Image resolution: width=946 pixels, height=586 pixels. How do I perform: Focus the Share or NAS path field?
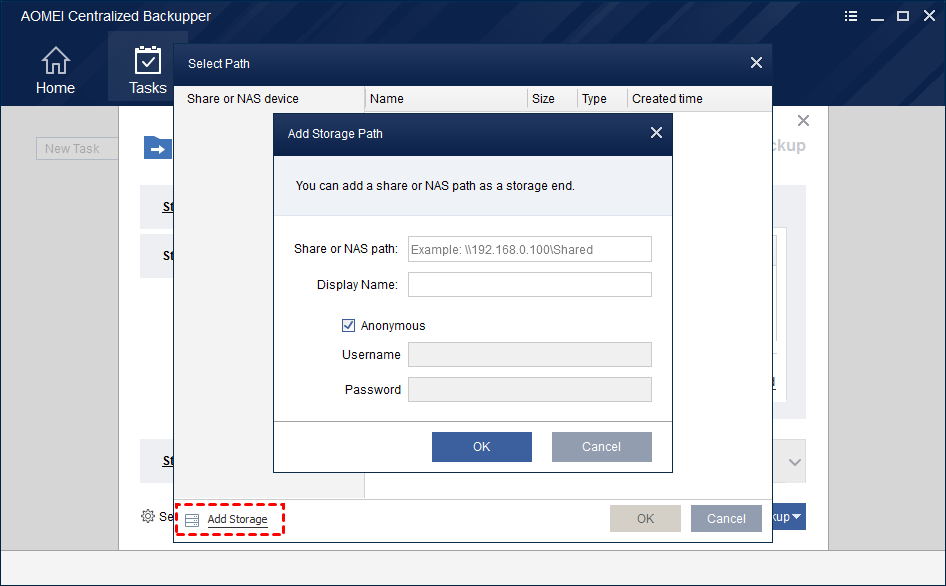(x=530, y=249)
